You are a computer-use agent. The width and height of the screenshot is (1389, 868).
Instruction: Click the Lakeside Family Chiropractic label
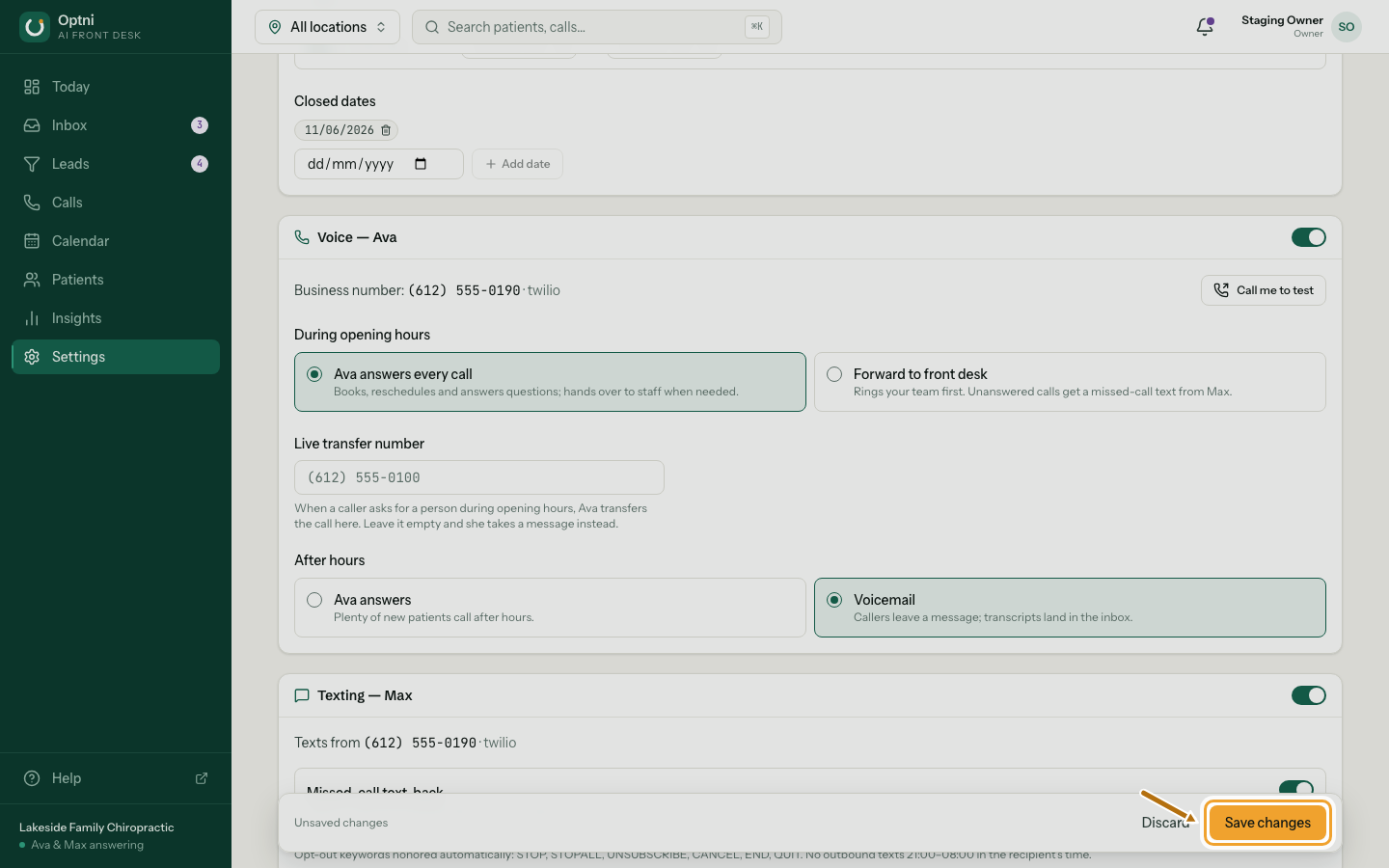pyautogui.click(x=96, y=827)
